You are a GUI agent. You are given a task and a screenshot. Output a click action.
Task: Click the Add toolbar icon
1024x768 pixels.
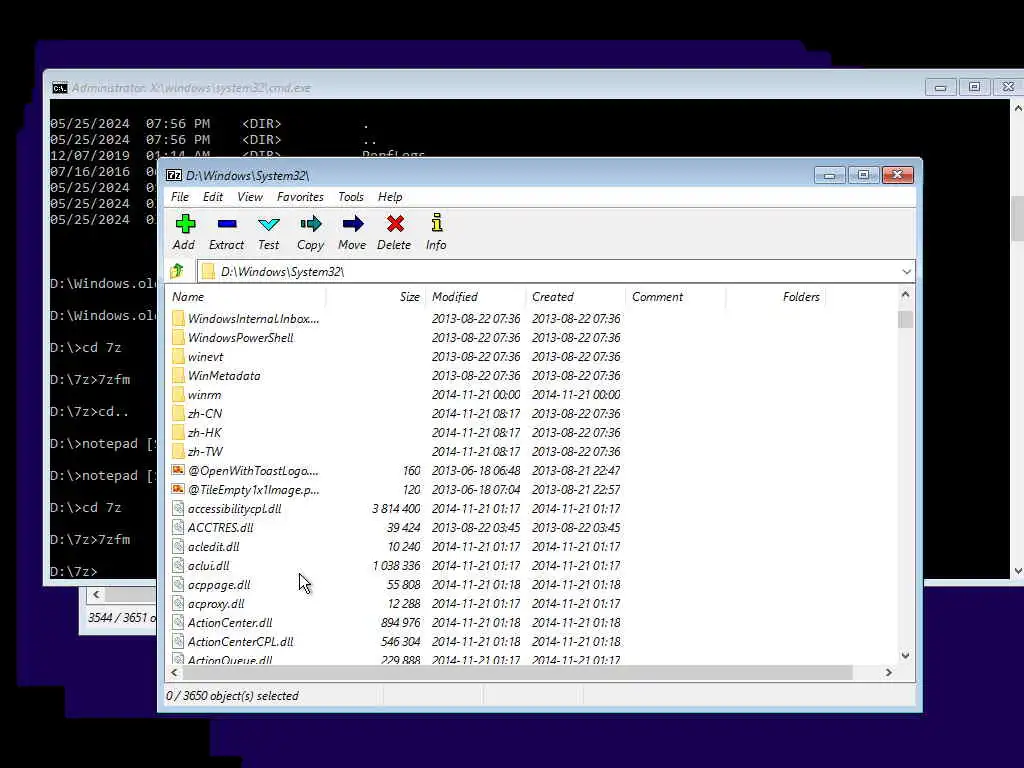click(185, 224)
